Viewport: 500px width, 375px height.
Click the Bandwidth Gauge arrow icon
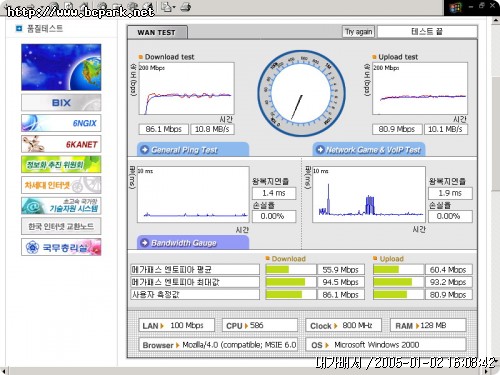click(x=145, y=243)
